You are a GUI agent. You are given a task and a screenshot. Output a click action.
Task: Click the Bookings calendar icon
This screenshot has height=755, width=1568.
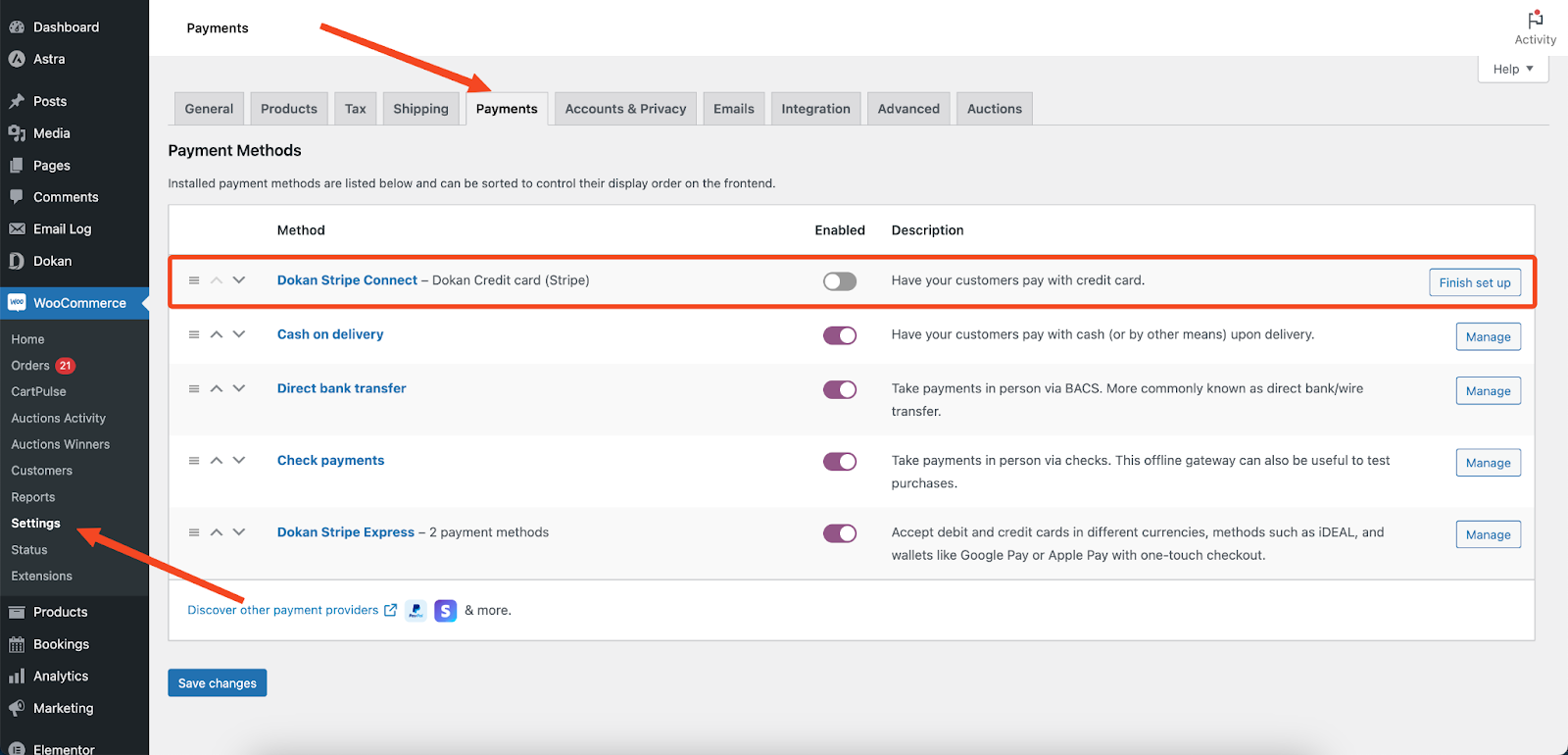[x=17, y=644]
